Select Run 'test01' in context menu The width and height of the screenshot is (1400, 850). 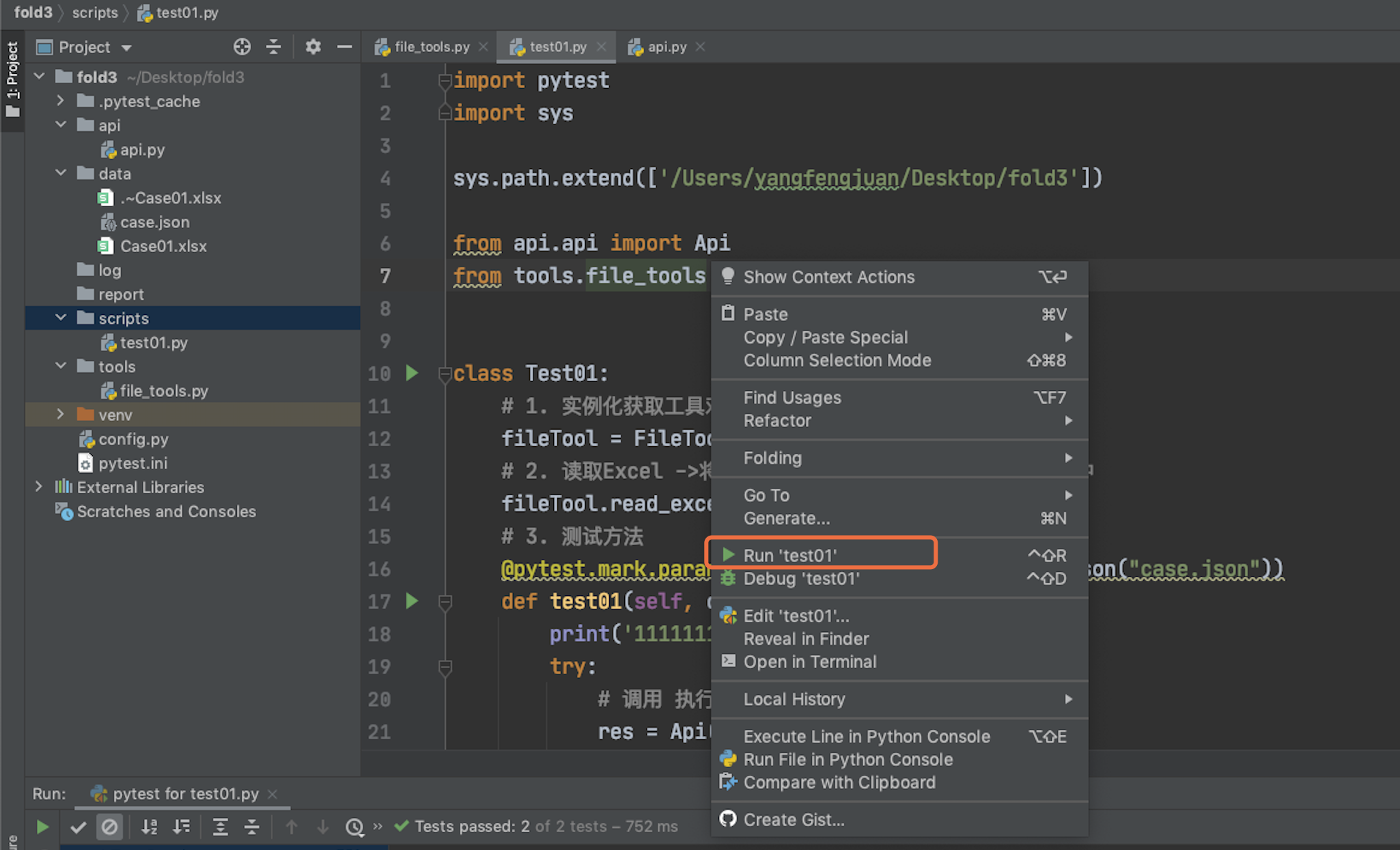pos(789,555)
